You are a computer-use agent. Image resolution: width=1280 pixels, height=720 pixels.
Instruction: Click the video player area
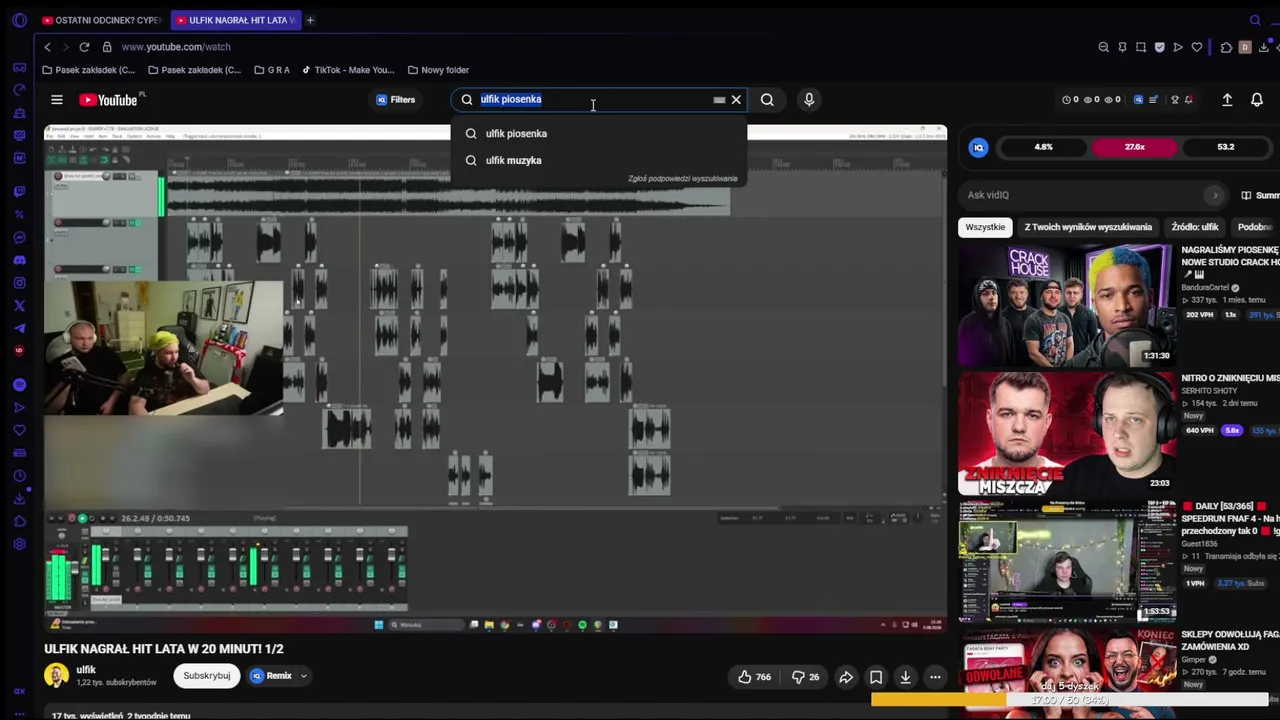tap(495, 380)
